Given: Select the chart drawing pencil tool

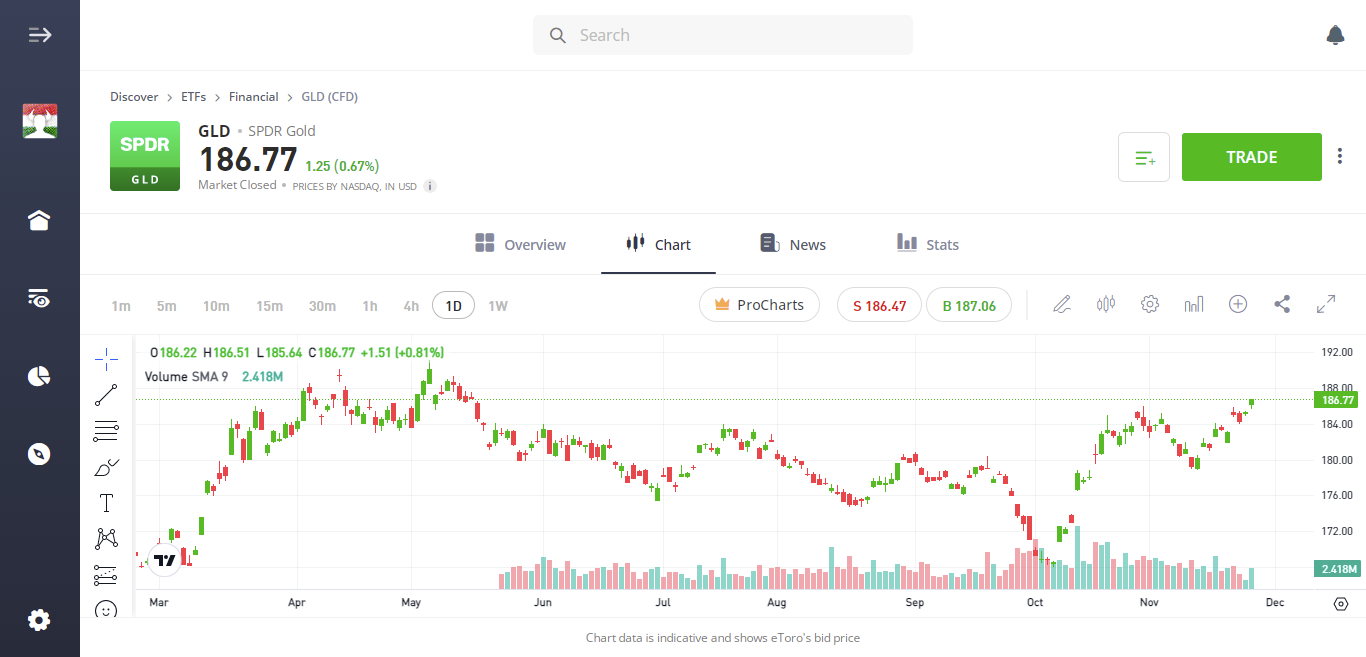Looking at the screenshot, I should (1062, 304).
